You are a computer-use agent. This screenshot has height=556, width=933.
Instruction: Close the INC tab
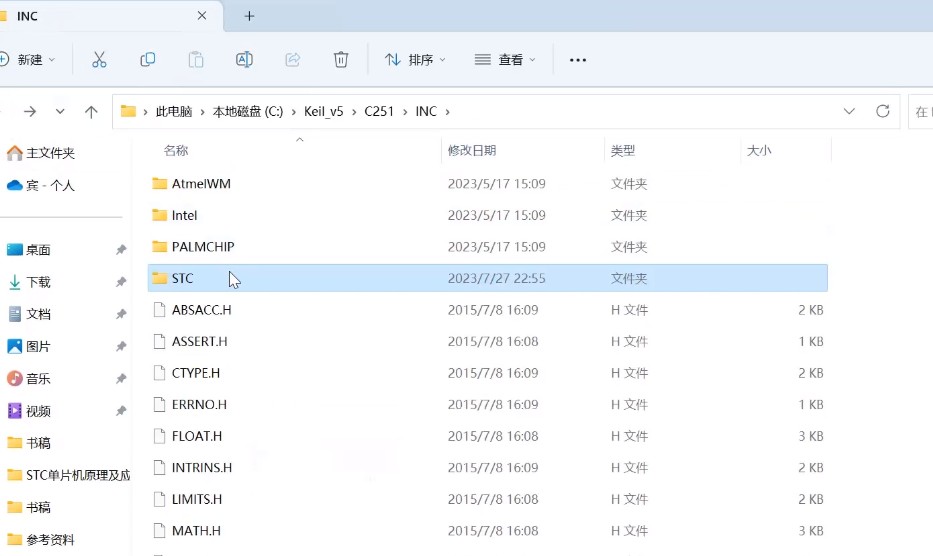coord(202,15)
